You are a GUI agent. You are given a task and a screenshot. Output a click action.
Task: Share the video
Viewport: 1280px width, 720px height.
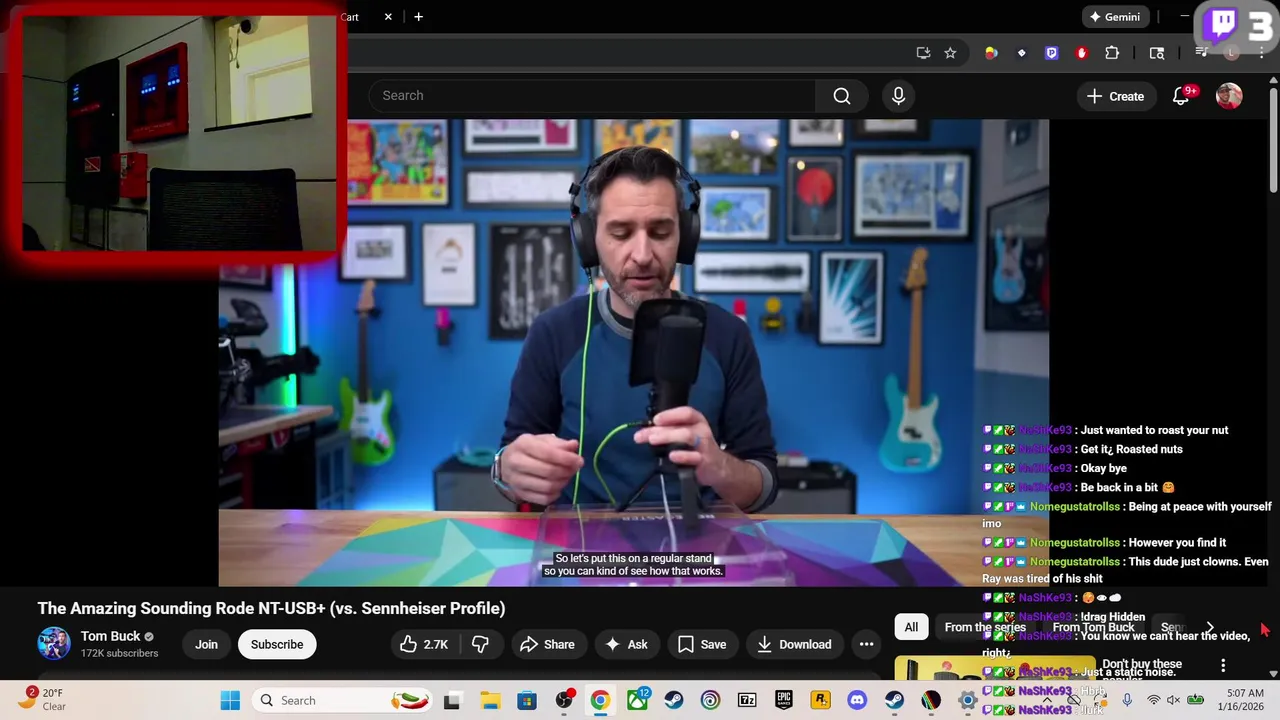[547, 644]
